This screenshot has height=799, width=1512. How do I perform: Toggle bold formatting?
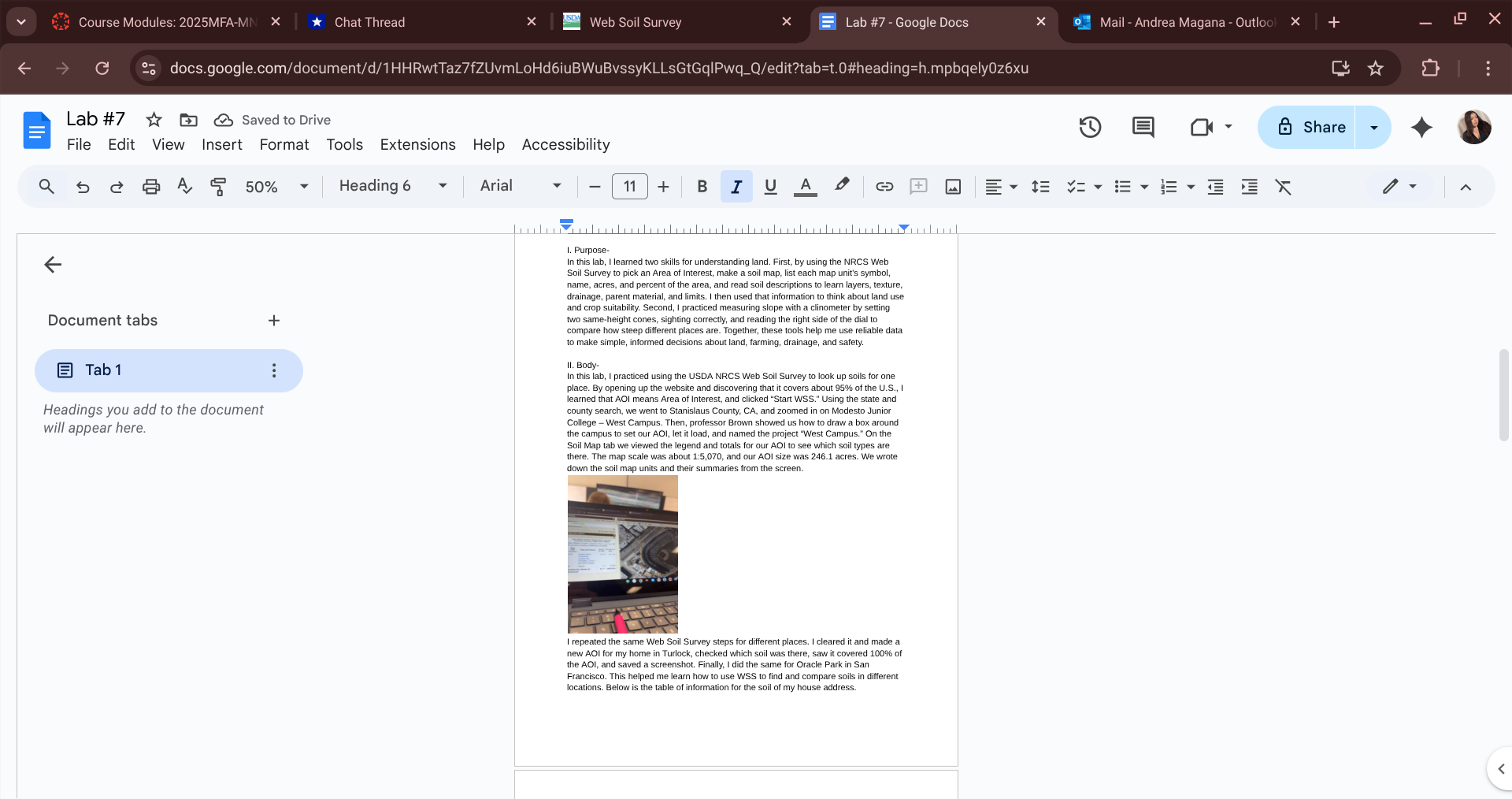click(702, 187)
